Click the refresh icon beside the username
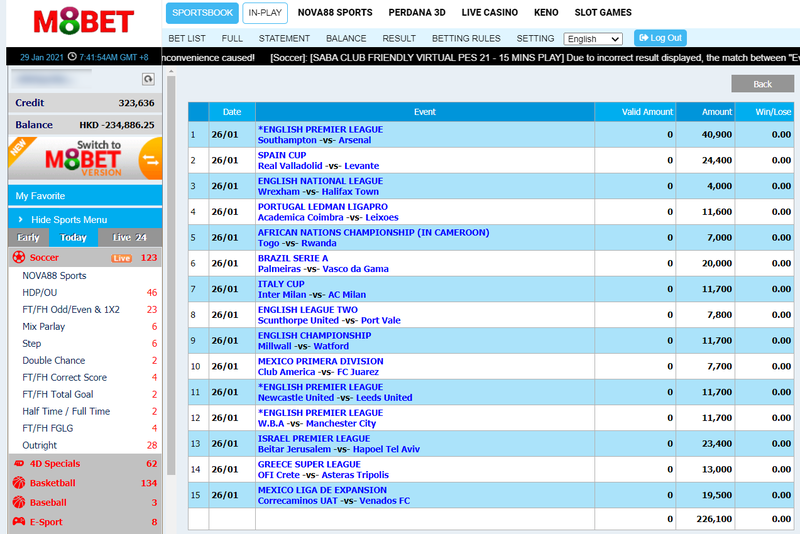The image size is (800, 534). coord(148,79)
